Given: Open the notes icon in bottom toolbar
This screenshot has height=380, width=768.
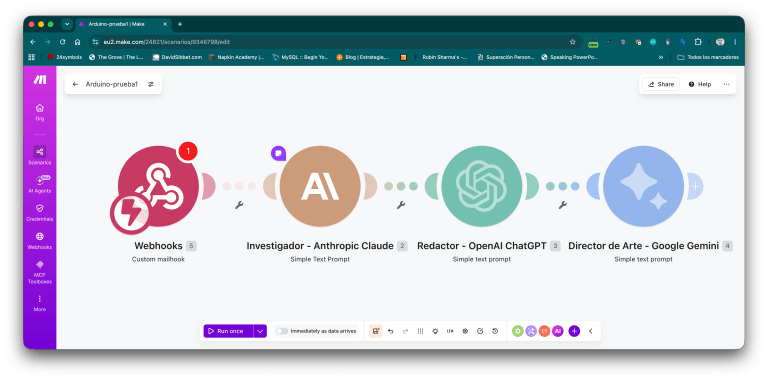Looking at the screenshot, I should click(480, 331).
